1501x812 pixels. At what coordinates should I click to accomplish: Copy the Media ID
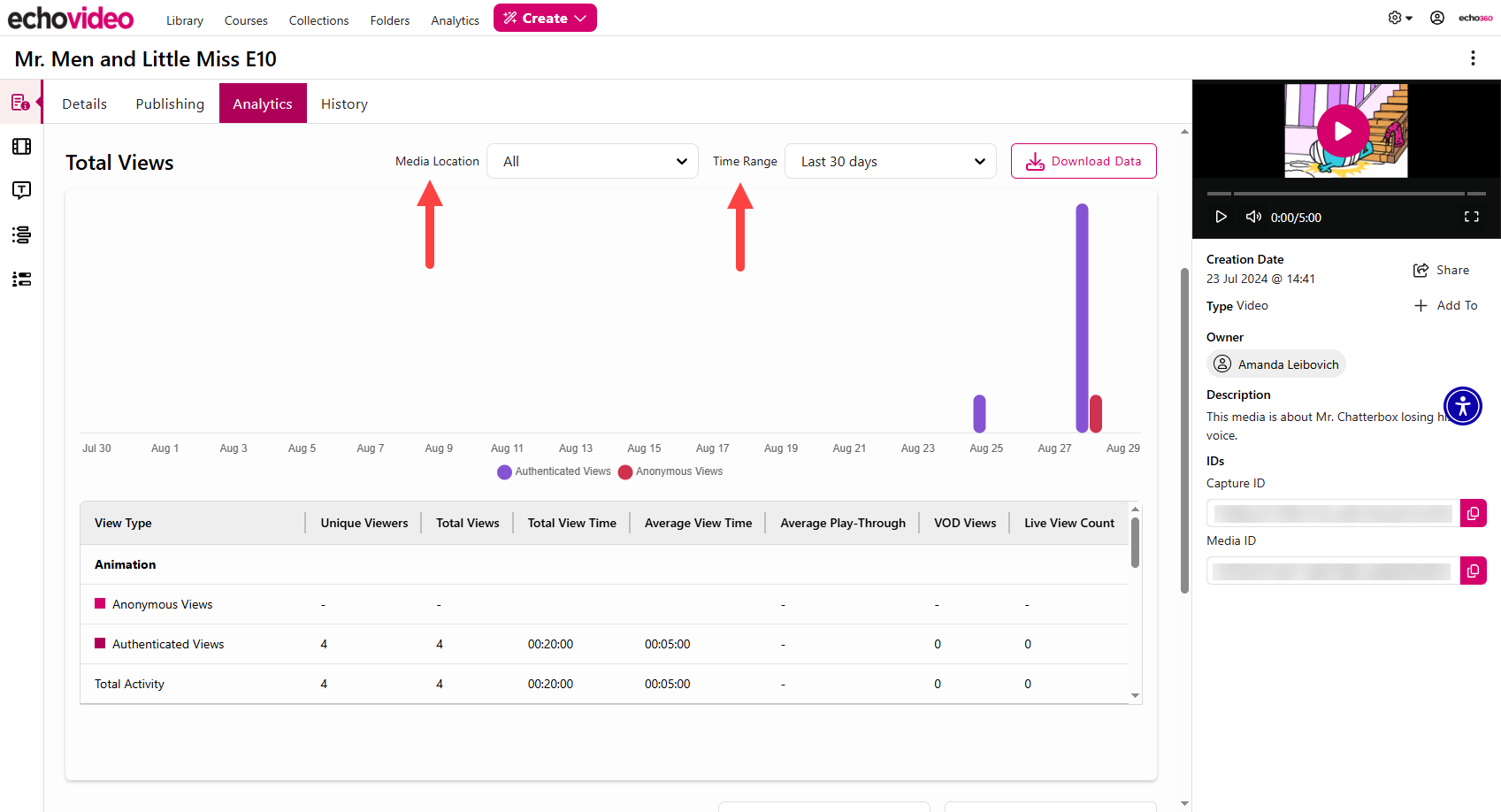coord(1473,571)
